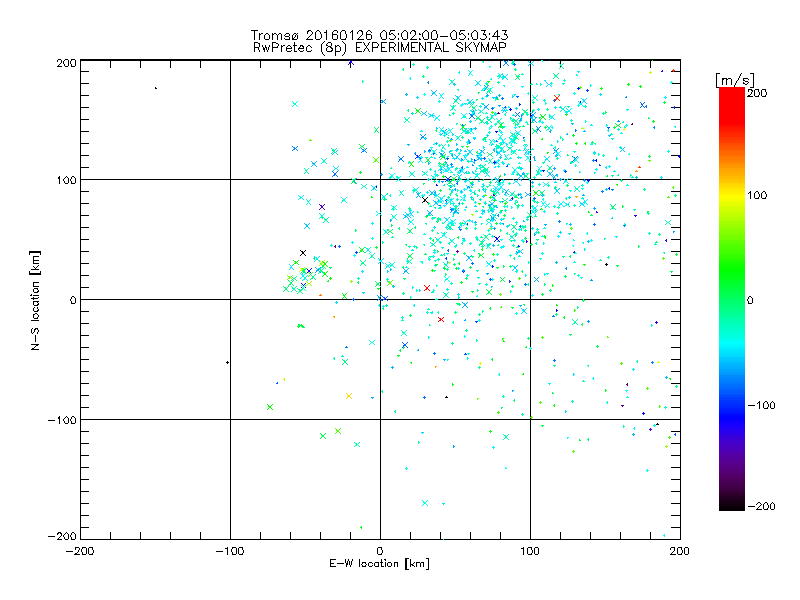Click the 'RwPretec (8p) EXPERIMENTAL SKYMAP' subtitle

[x=380, y=48]
